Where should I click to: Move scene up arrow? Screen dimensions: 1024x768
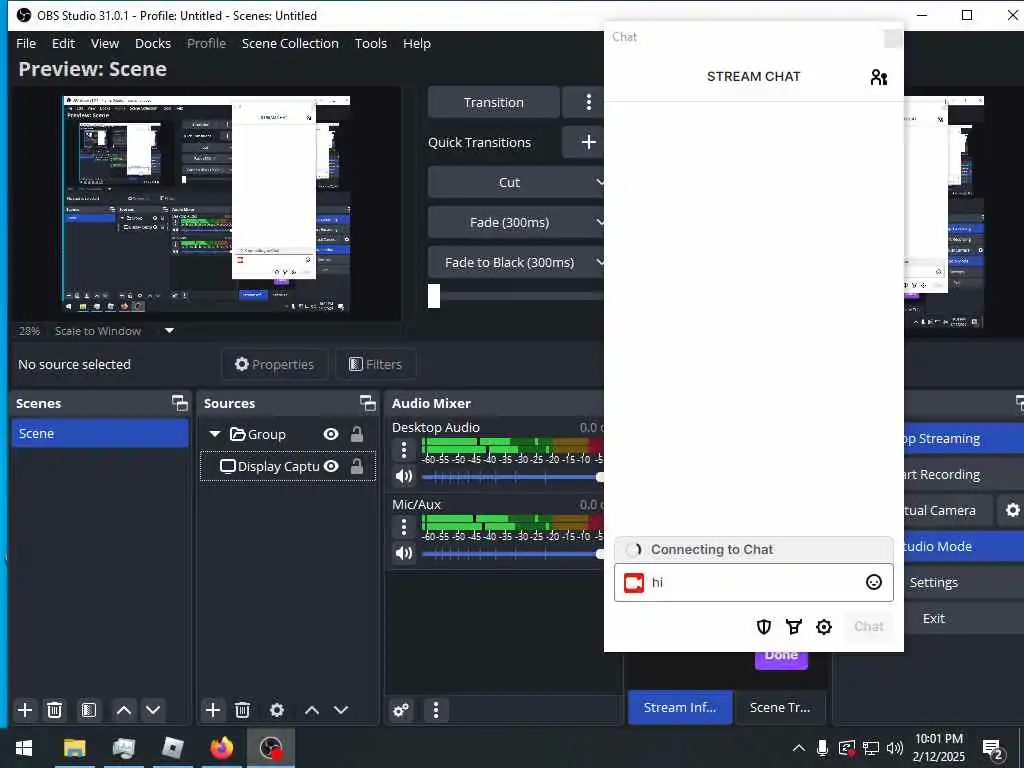pyautogui.click(x=123, y=710)
